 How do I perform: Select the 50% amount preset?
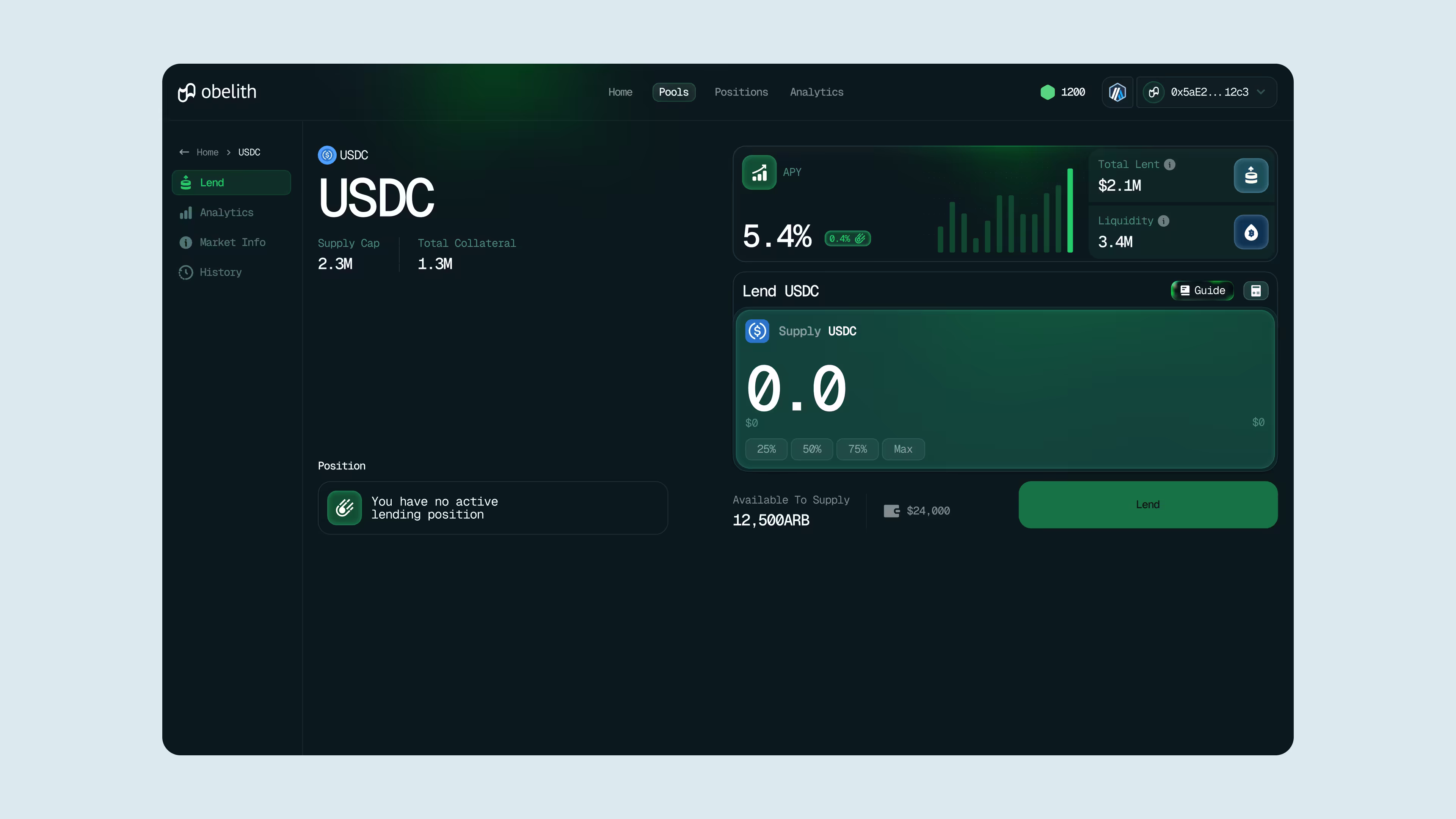(x=812, y=449)
